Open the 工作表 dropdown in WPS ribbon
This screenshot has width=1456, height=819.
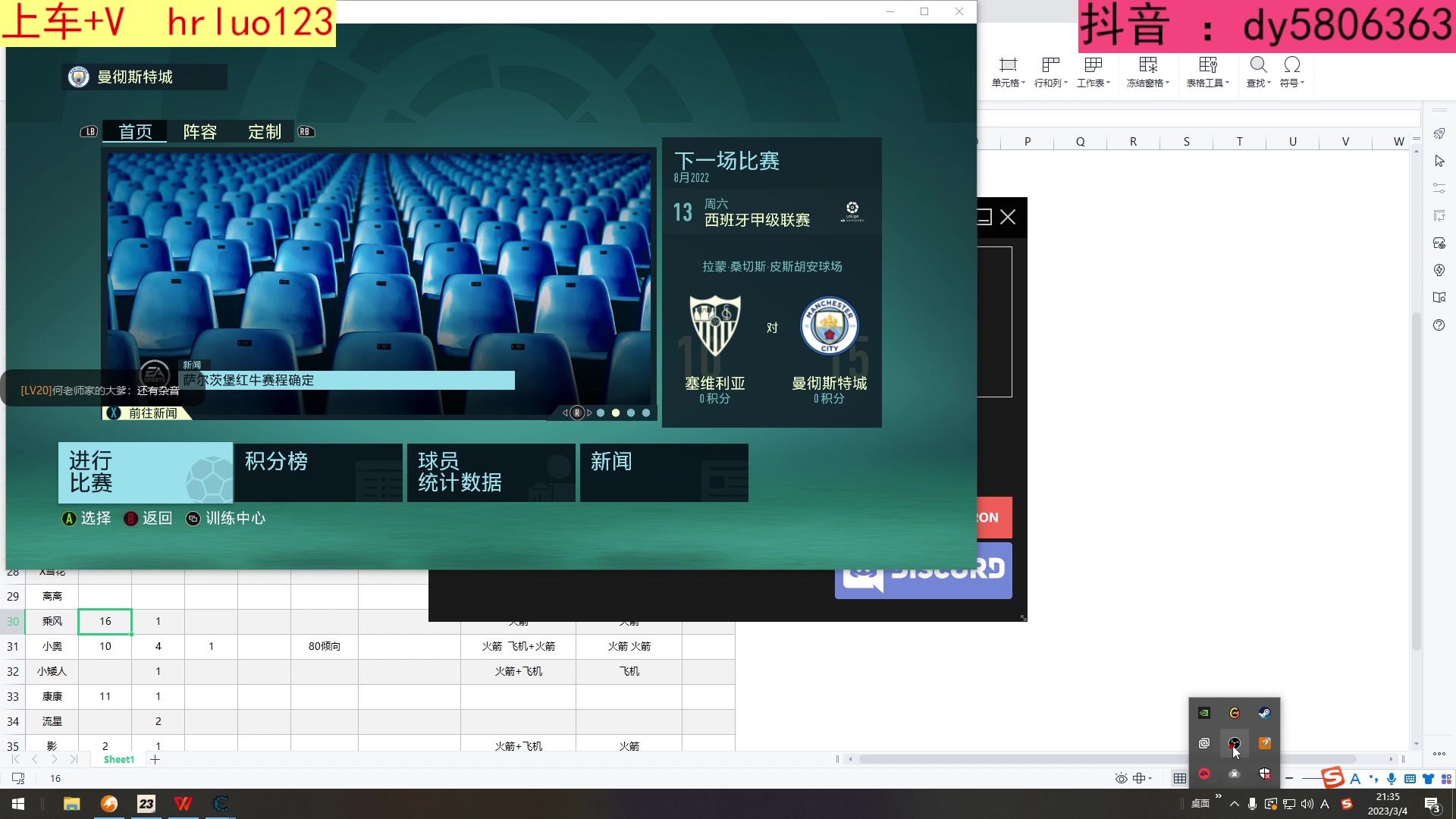(1094, 73)
